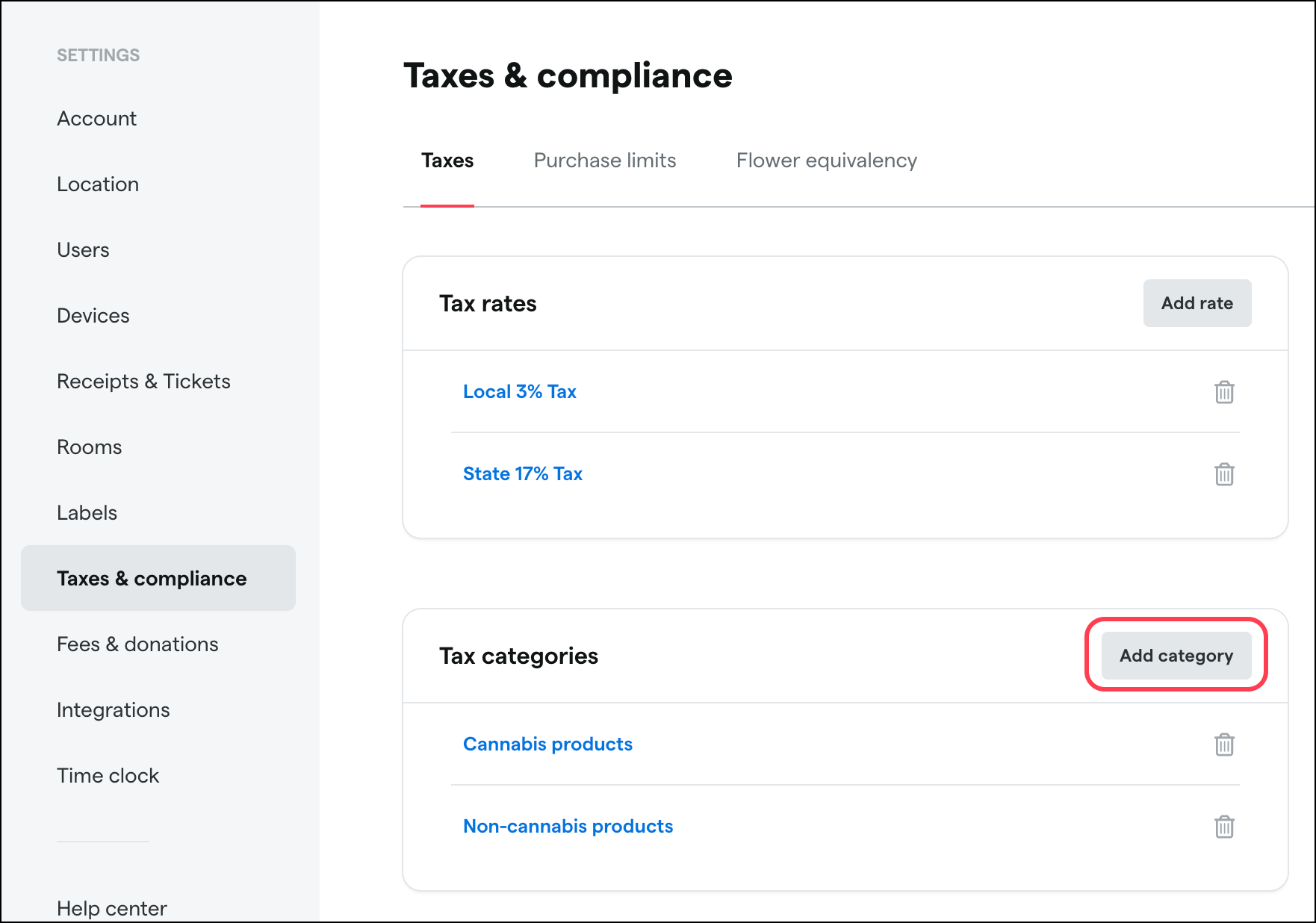
Task: Switch to the Taxes tab
Action: 447,161
